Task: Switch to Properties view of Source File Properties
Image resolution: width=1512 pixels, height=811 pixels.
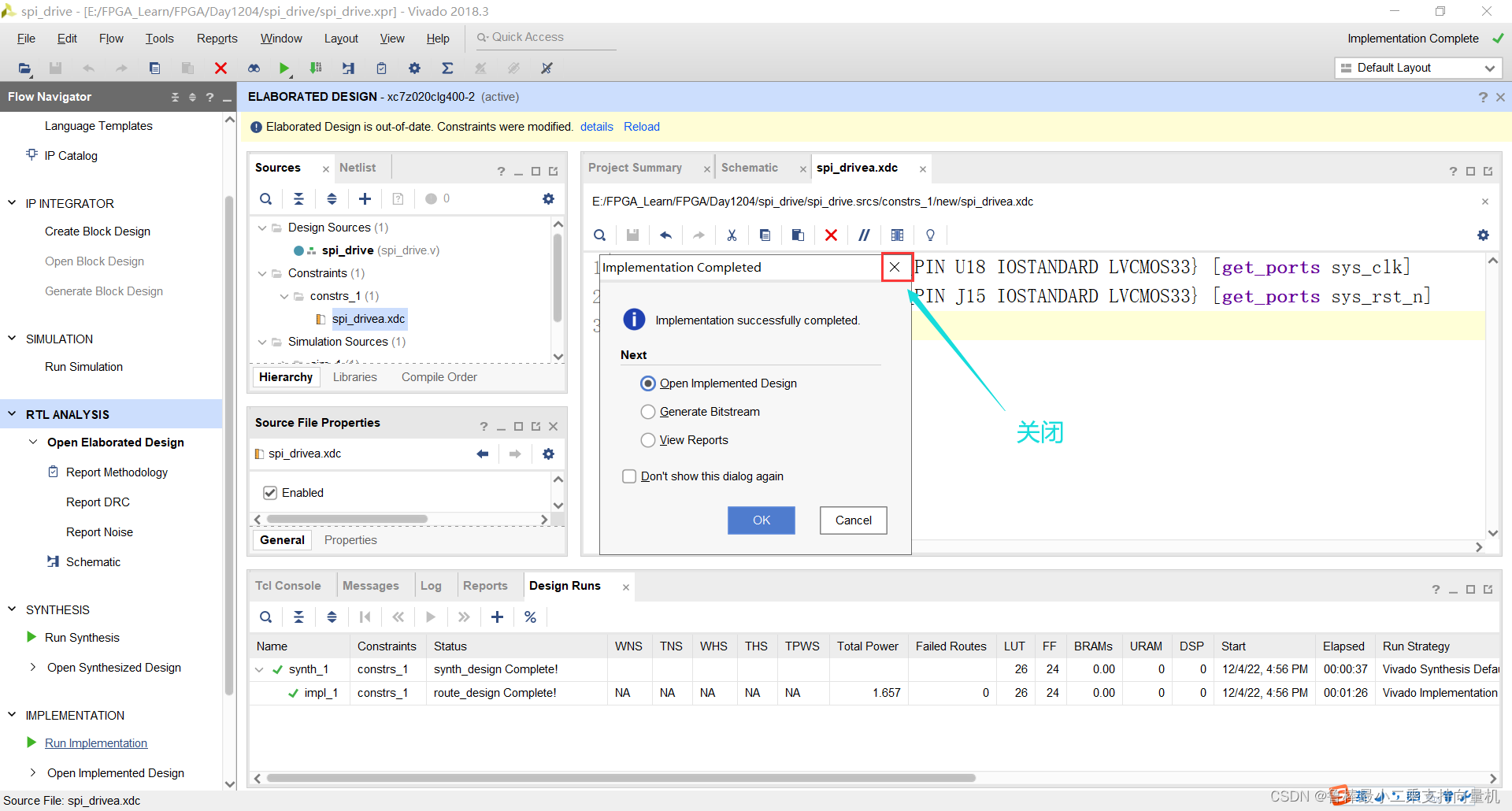Action: pyautogui.click(x=350, y=540)
